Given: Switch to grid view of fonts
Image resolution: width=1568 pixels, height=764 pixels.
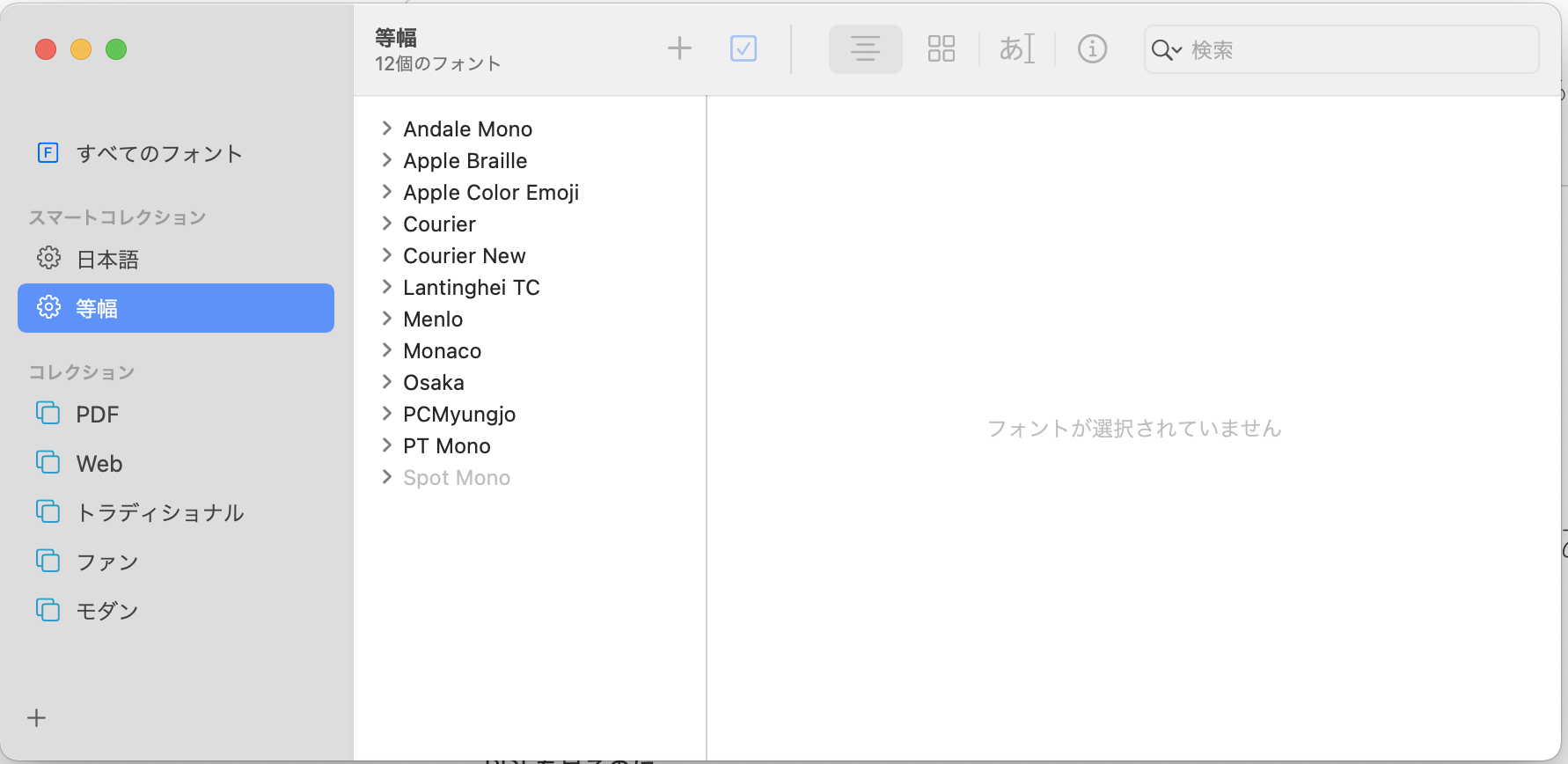Looking at the screenshot, I should click(x=941, y=48).
